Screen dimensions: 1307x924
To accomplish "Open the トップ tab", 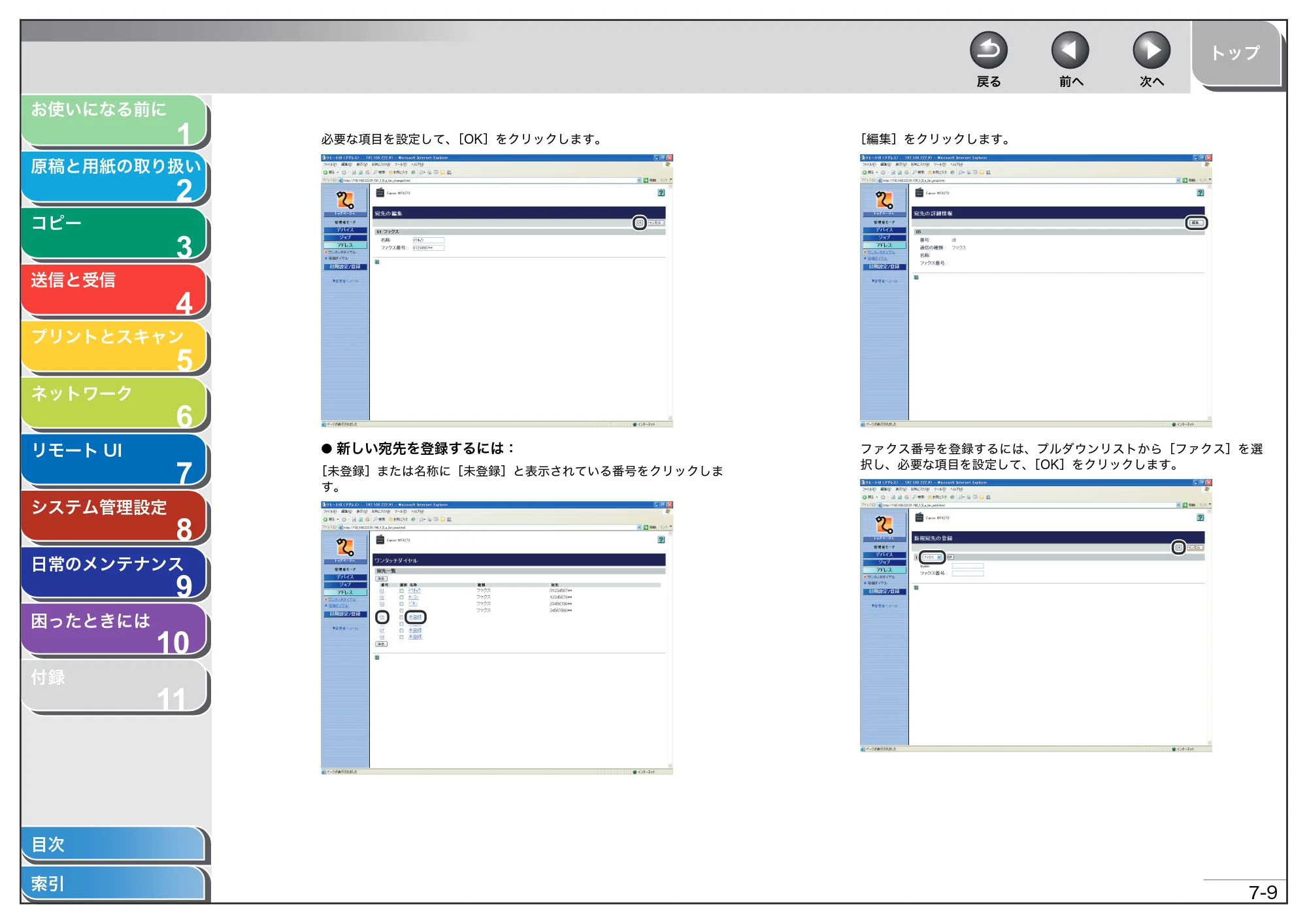I will (1236, 54).
